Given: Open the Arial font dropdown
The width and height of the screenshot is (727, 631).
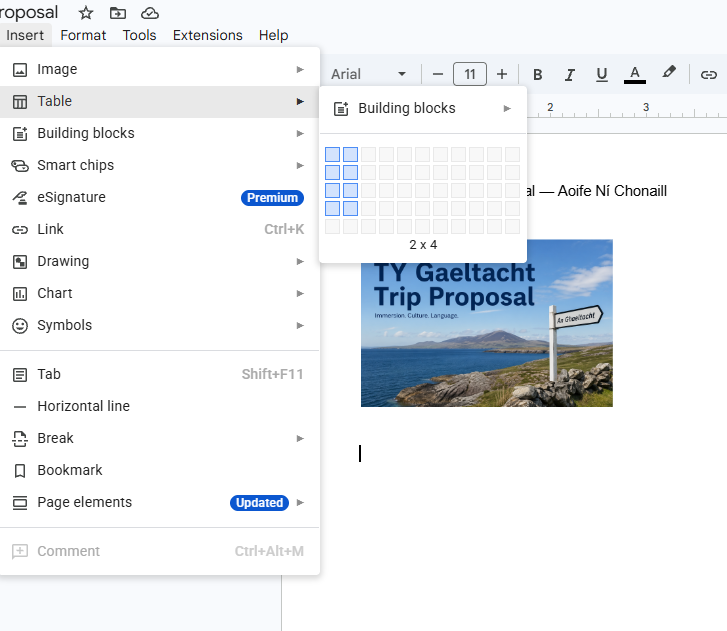Looking at the screenshot, I should (369, 74).
